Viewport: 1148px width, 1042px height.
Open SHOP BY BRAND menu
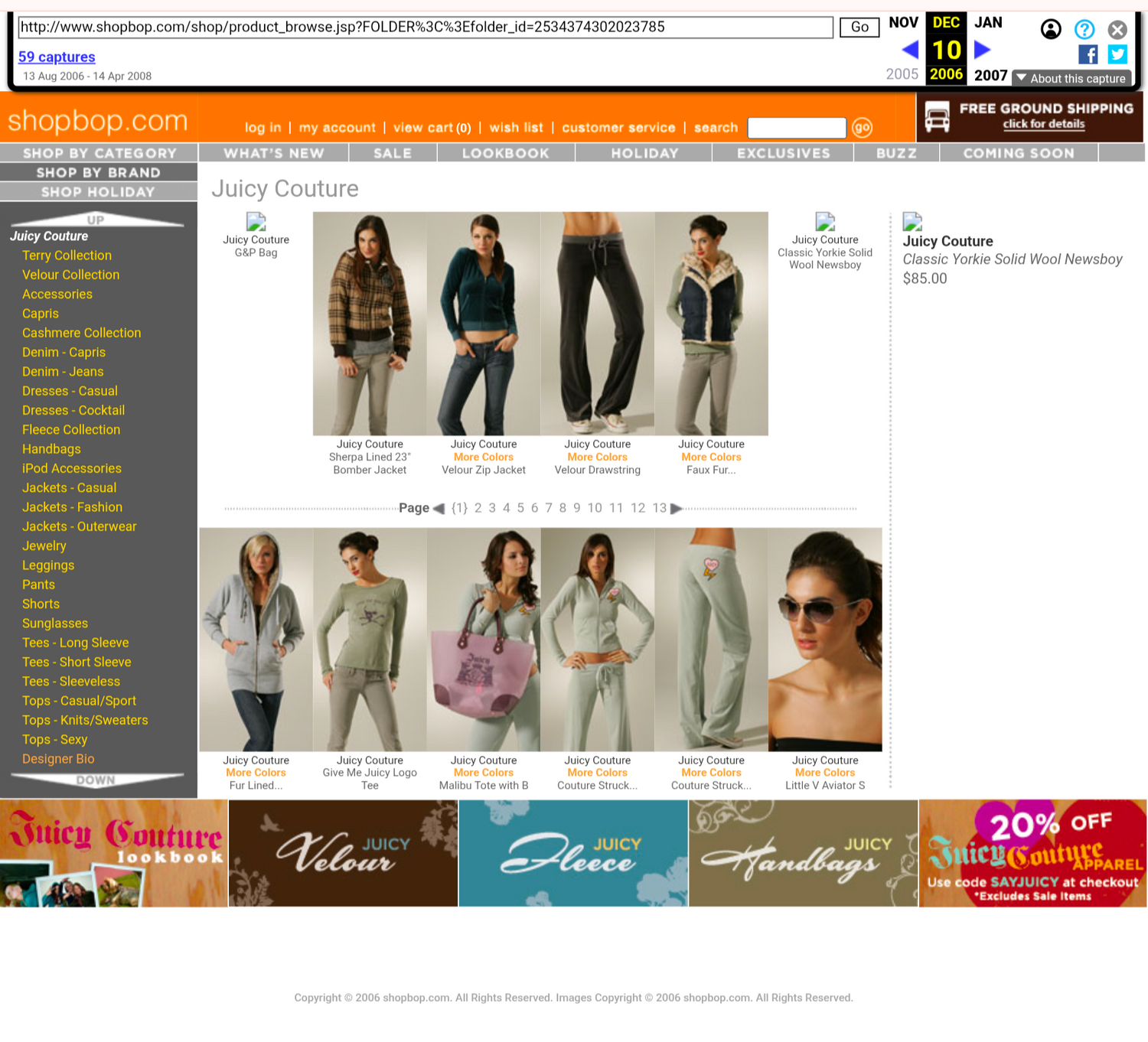point(99,173)
